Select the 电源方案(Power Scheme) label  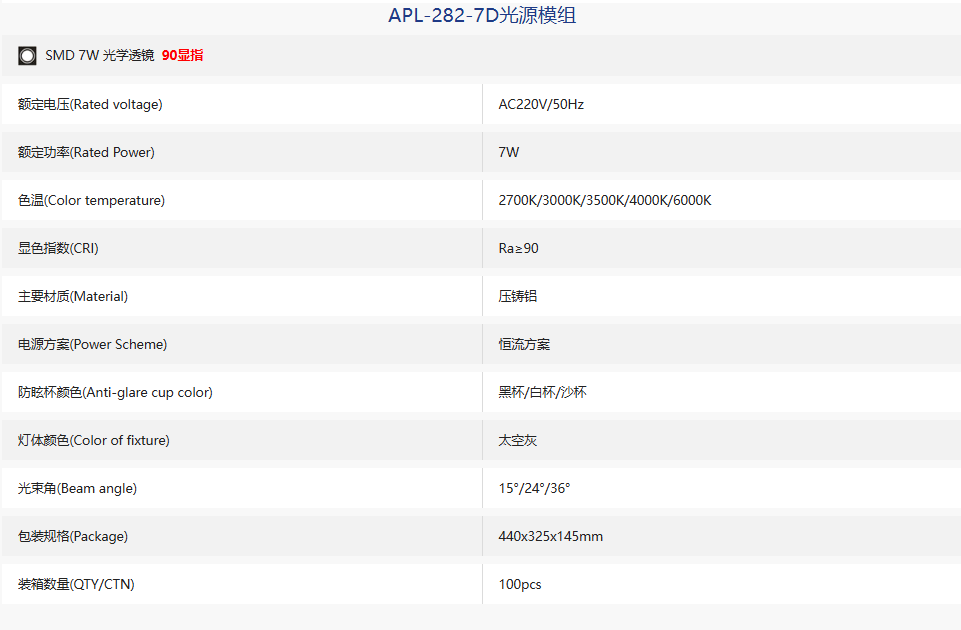[93, 344]
